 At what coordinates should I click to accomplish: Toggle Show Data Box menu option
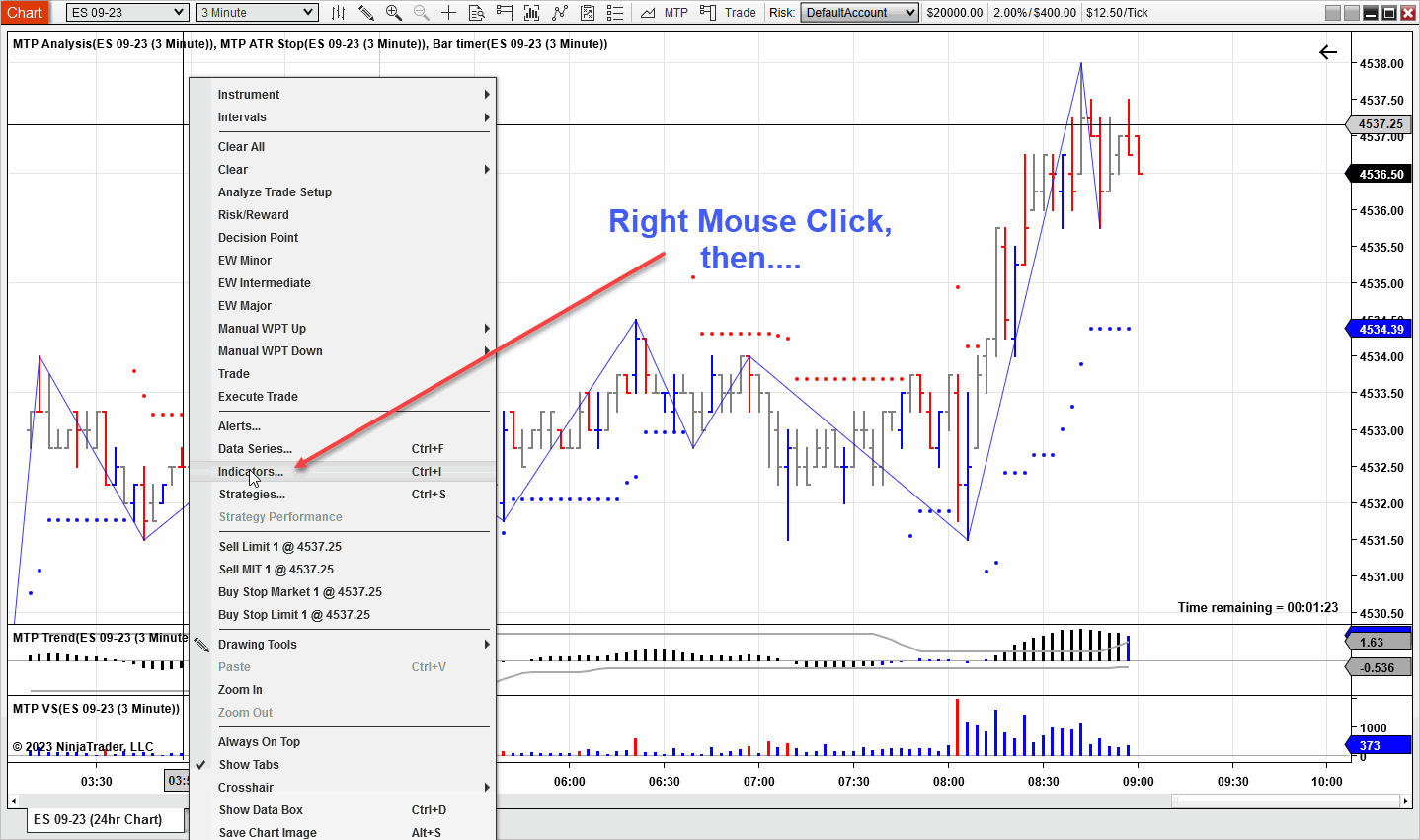tap(261, 810)
